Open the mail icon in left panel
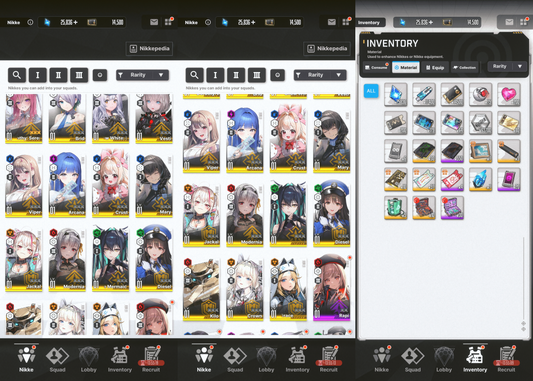This screenshot has height=381, width=533. pyautogui.click(x=154, y=22)
